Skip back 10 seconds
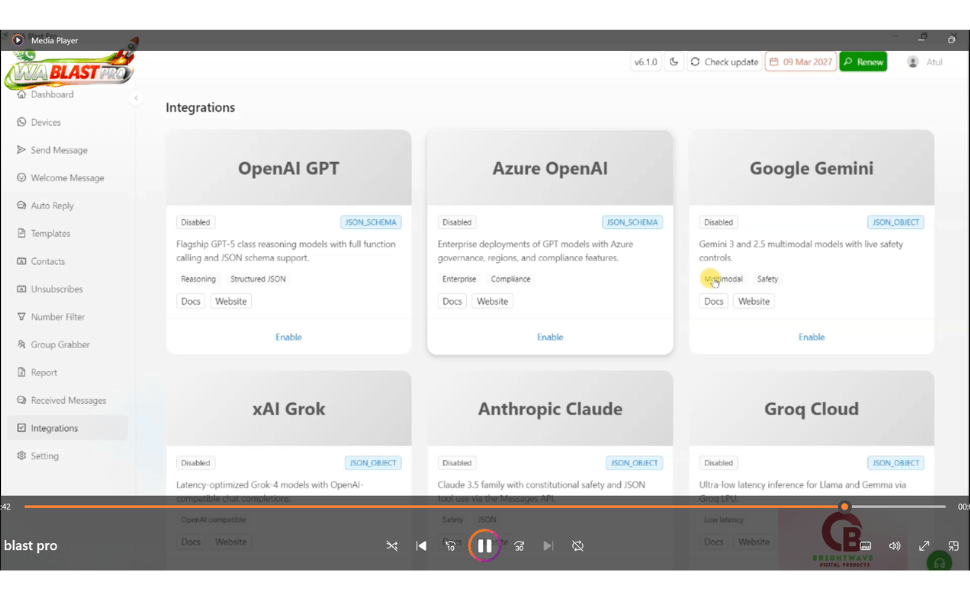Screen dimensions: 970x600 451,546
